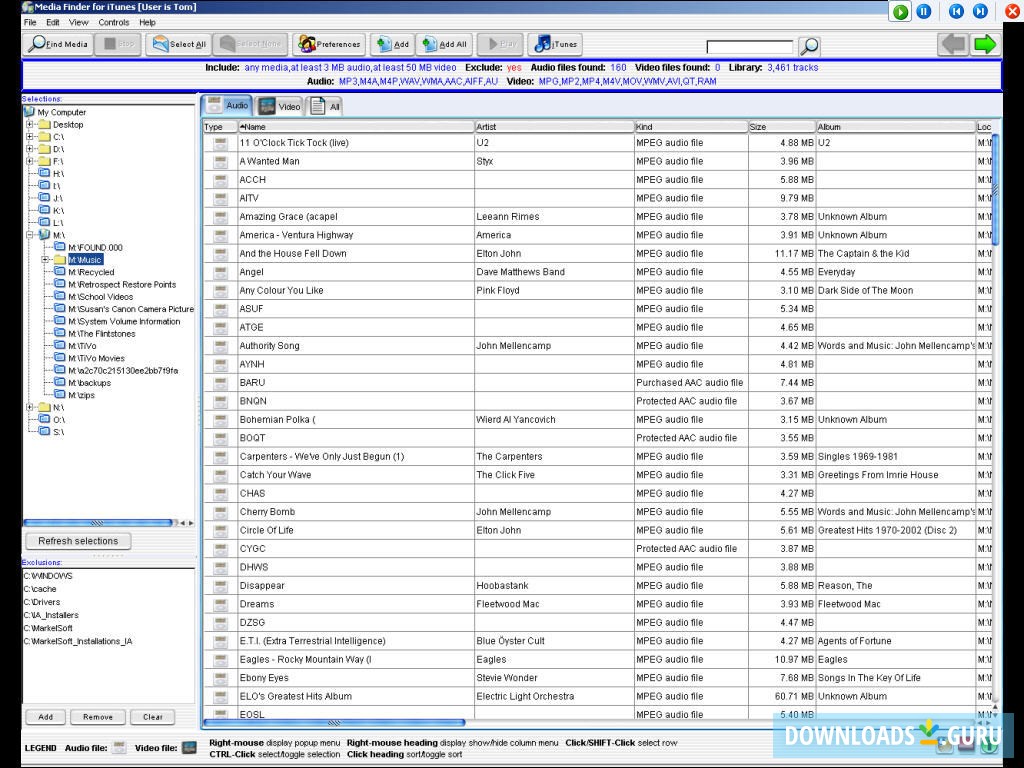
Task: Click the green forward arrow icon
Action: click(985, 44)
